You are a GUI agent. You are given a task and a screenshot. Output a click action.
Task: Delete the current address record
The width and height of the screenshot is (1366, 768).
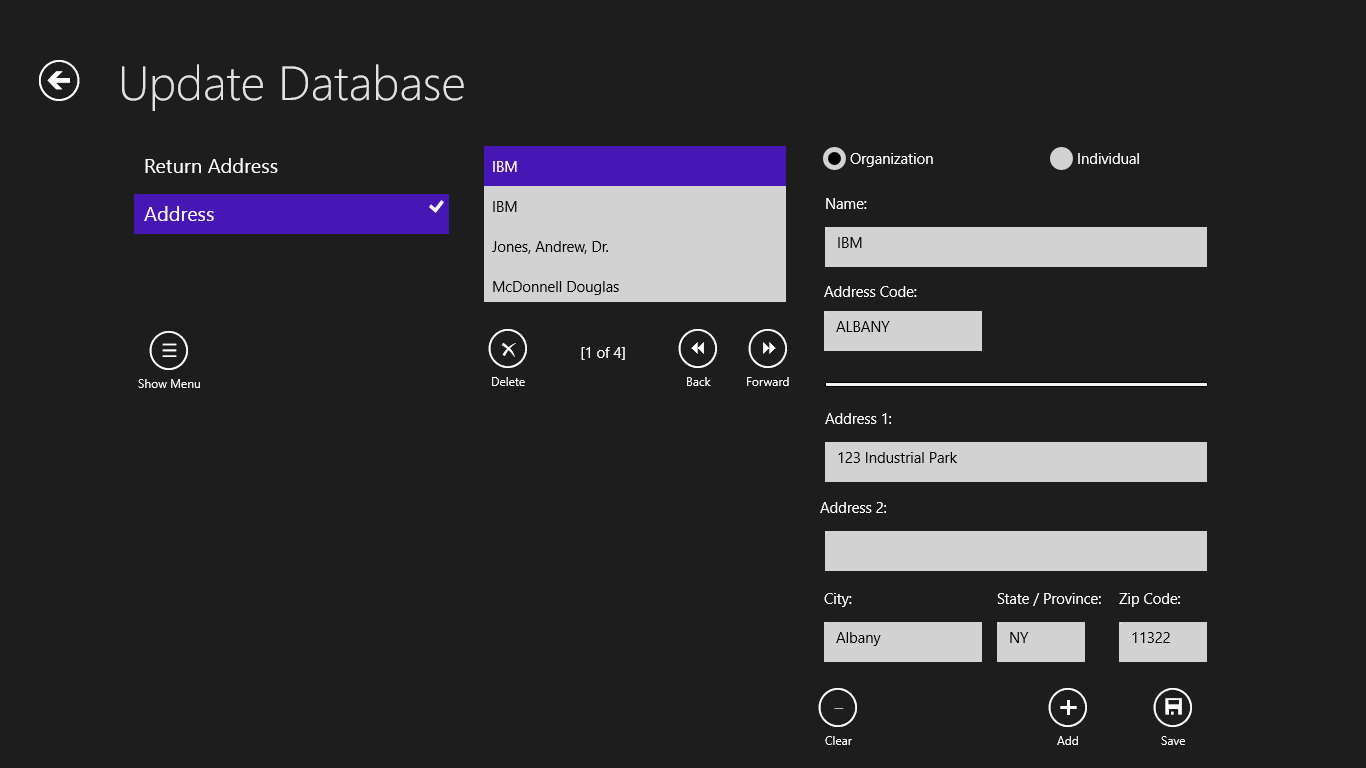507,347
